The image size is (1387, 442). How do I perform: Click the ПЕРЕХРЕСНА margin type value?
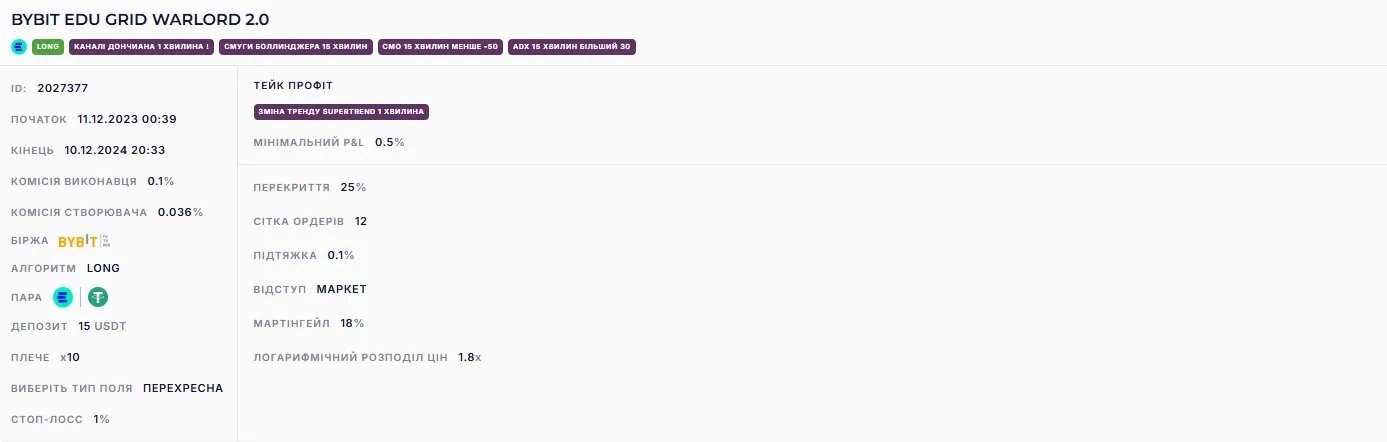pos(183,388)
